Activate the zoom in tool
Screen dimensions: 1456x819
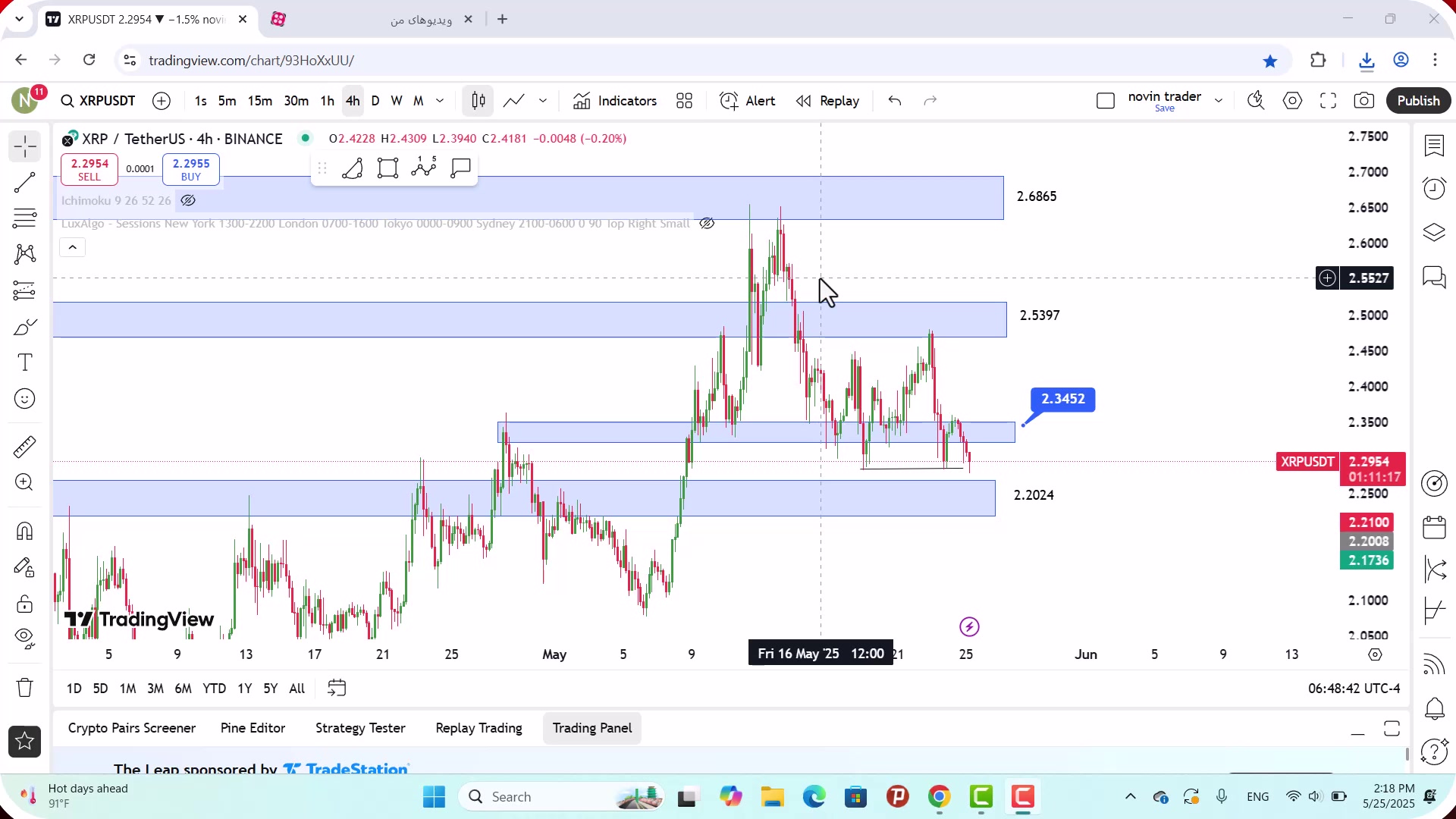25,482
